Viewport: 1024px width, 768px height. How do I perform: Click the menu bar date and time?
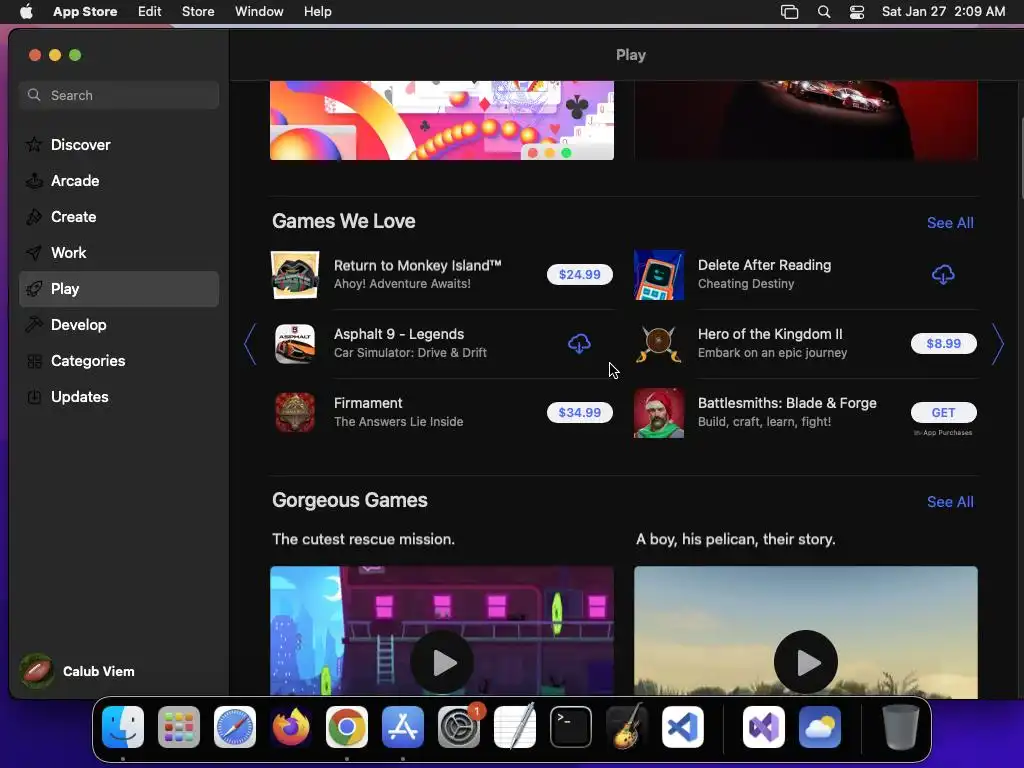click(x=943, y=12)
